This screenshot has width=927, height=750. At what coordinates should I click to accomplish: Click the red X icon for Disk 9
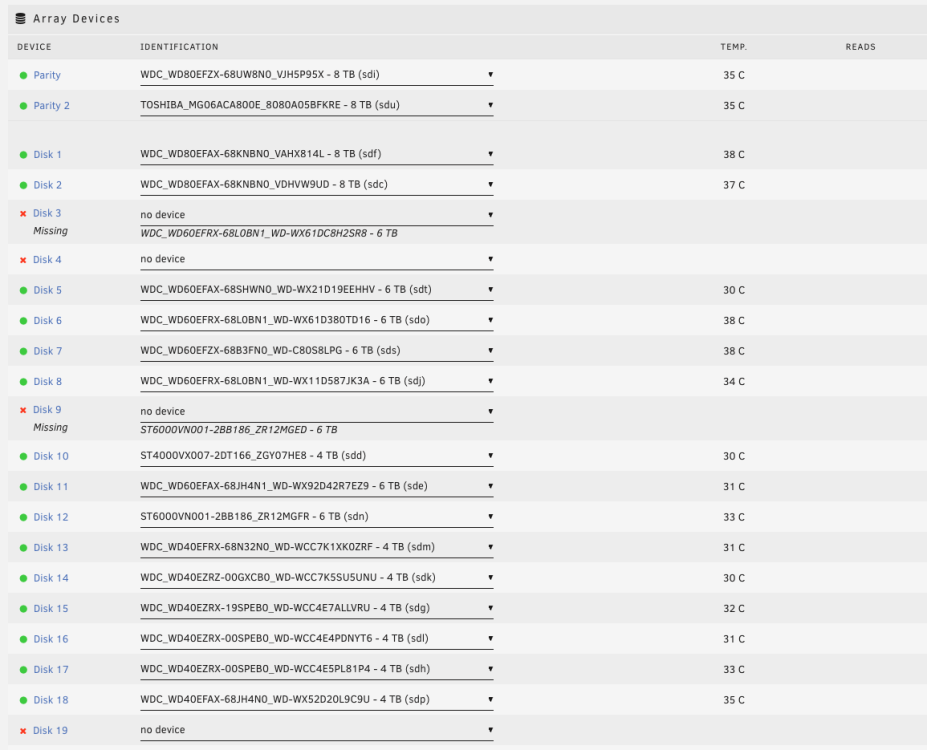coord(23,410)
